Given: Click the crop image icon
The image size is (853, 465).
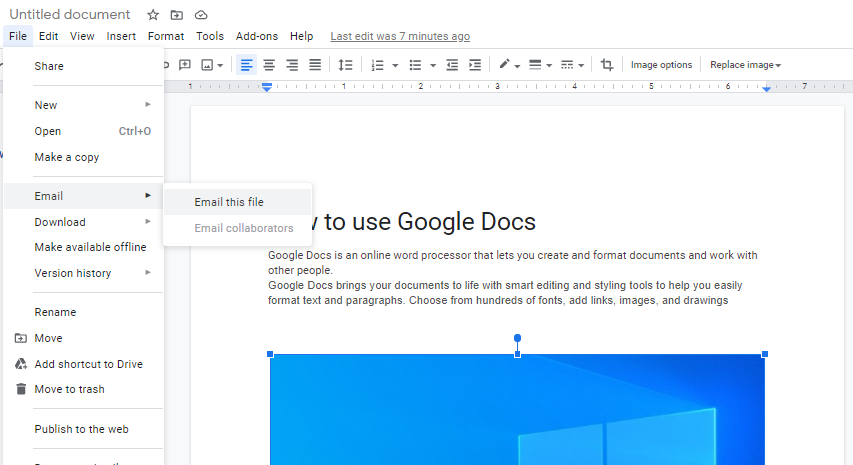Looking at the screenshot, I should [x=607, y=65].
